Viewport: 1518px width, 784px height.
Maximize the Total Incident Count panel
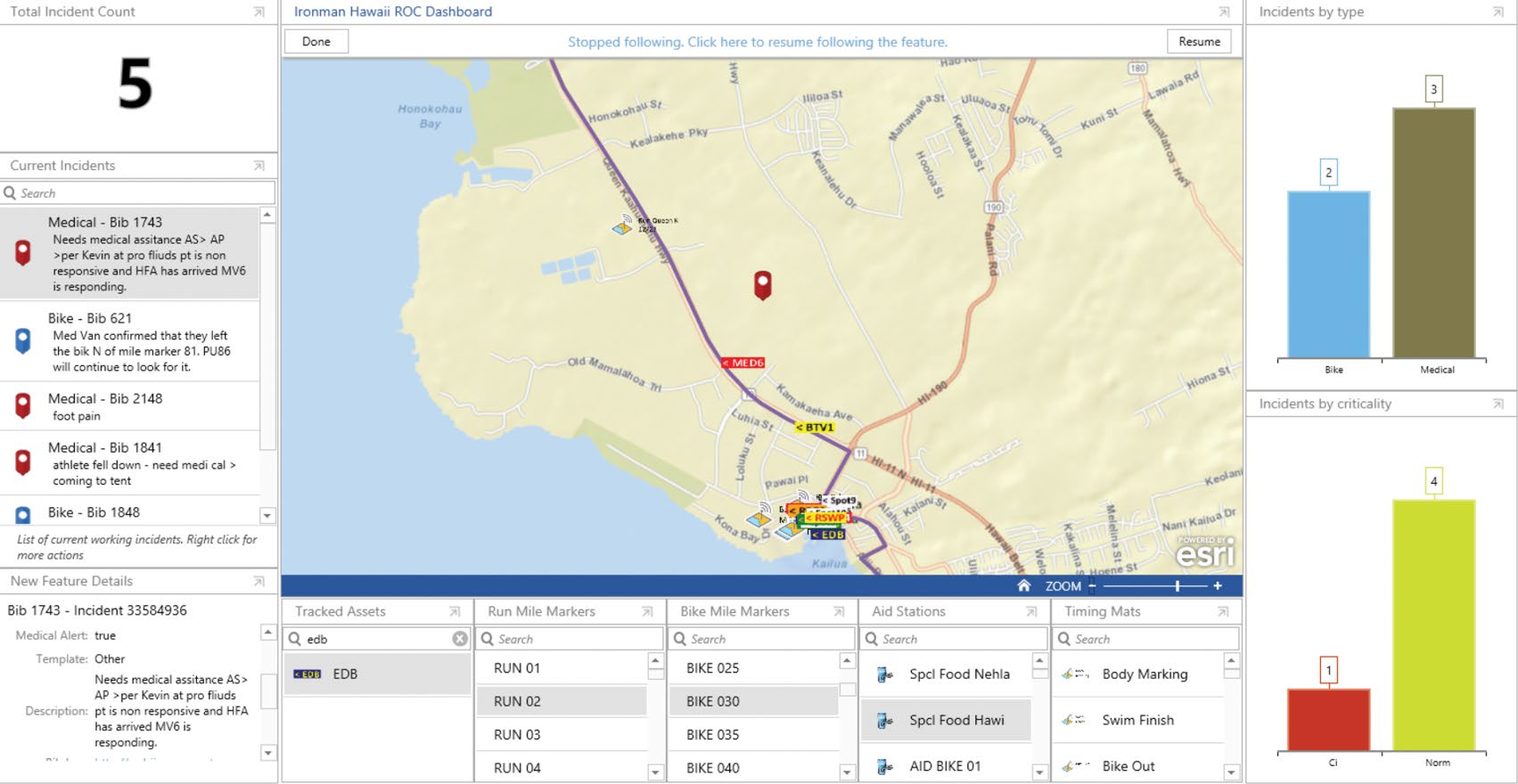click(x=259, y=12)
